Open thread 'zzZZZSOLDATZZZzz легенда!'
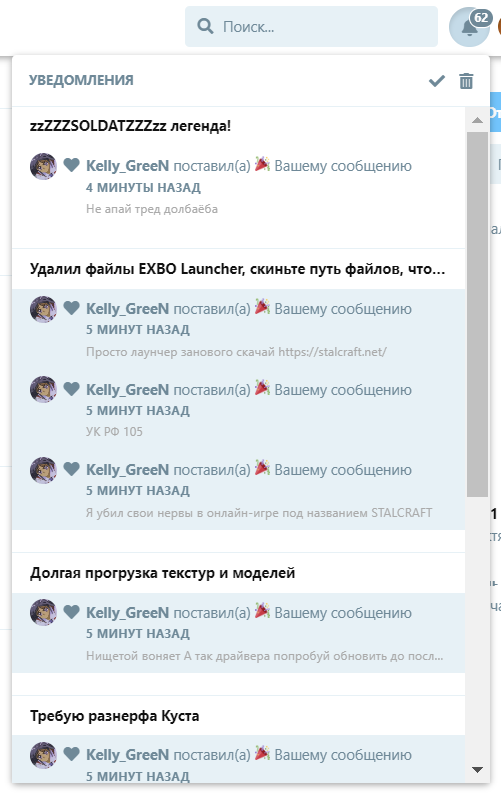 click(x=131, y=126)
